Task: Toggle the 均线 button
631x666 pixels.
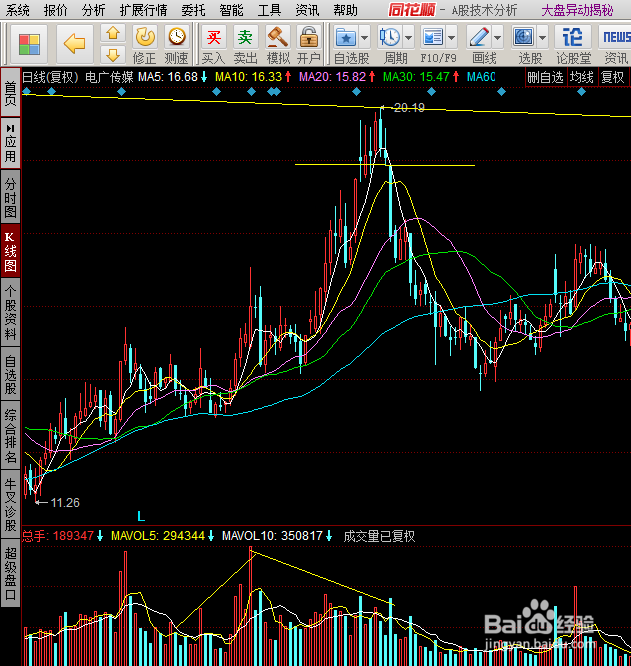Action: pyautogui.click(x=581, y=78)
